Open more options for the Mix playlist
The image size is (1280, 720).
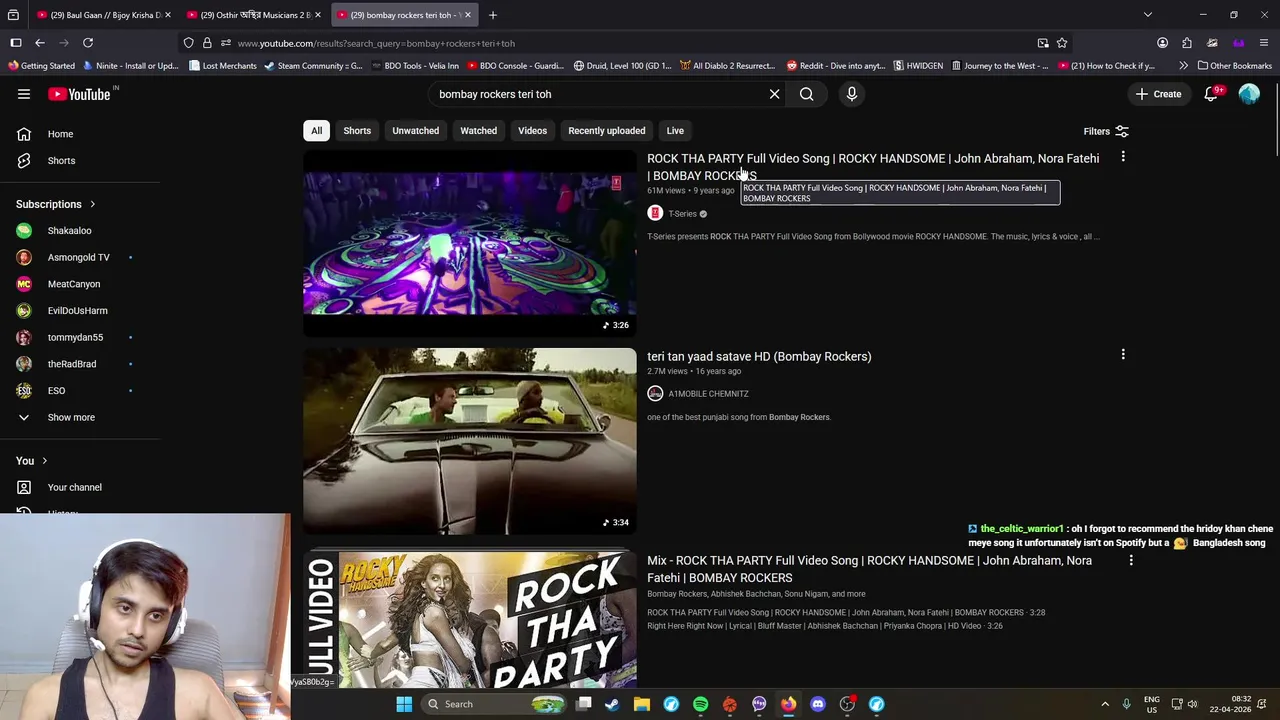coord(1131,561)
